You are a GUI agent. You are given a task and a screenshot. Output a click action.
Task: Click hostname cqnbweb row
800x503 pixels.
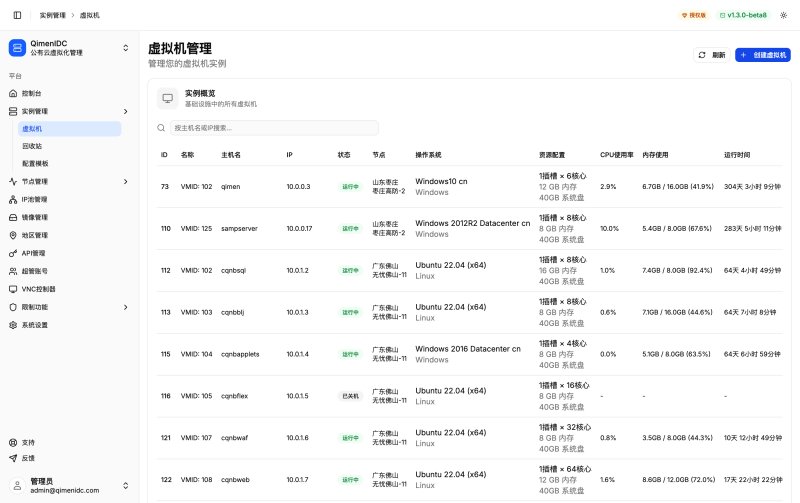point(235,480)
